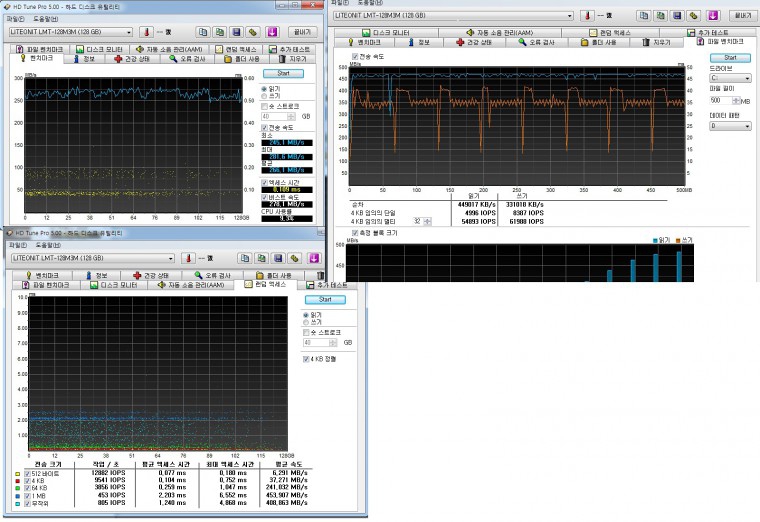The width and height of the screenshot is (760, 522).
Task: Save screenshot floppy icon in benchmark window
Action: (x=236, y=32)
